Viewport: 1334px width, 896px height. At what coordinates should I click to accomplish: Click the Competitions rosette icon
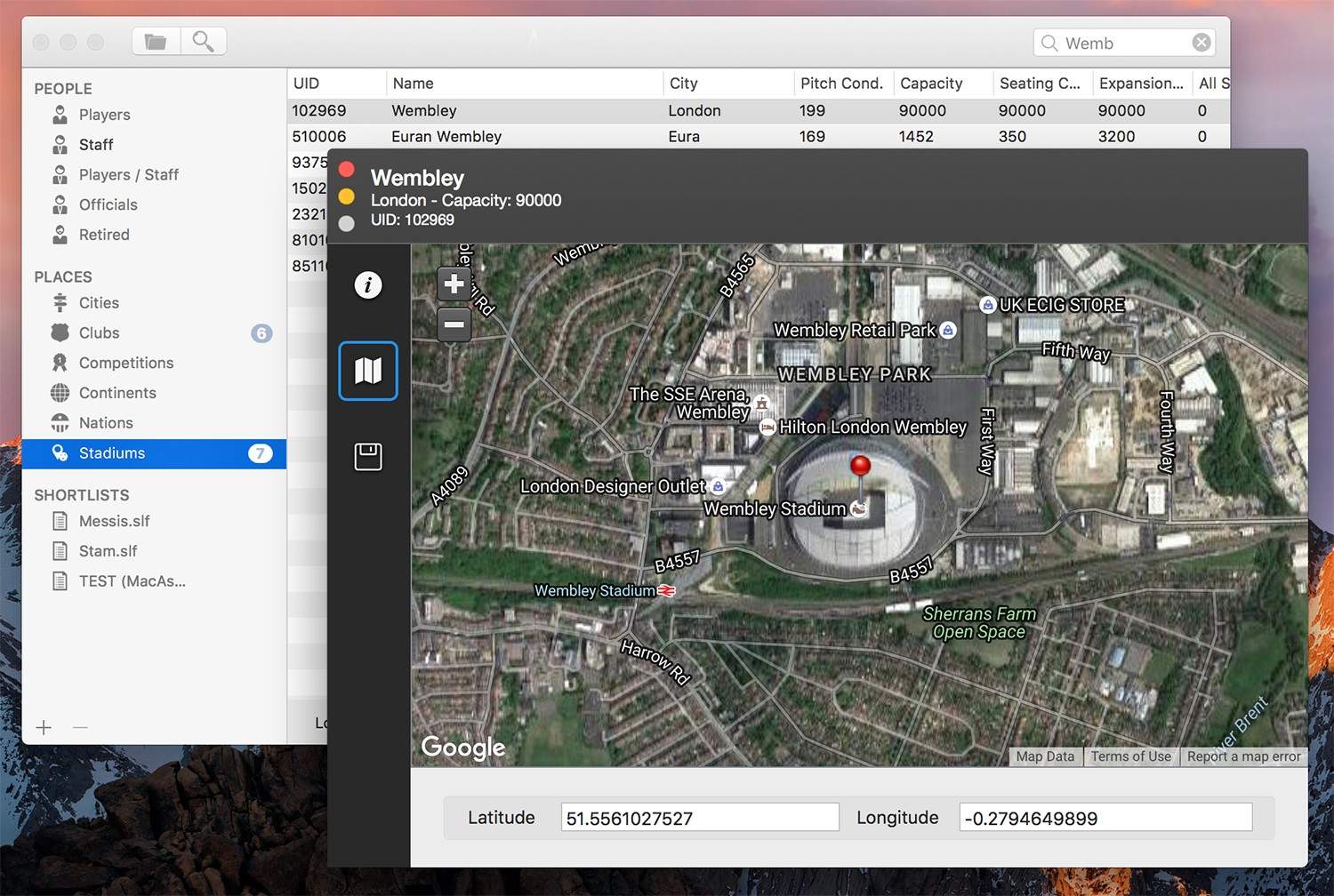[60, 363]
